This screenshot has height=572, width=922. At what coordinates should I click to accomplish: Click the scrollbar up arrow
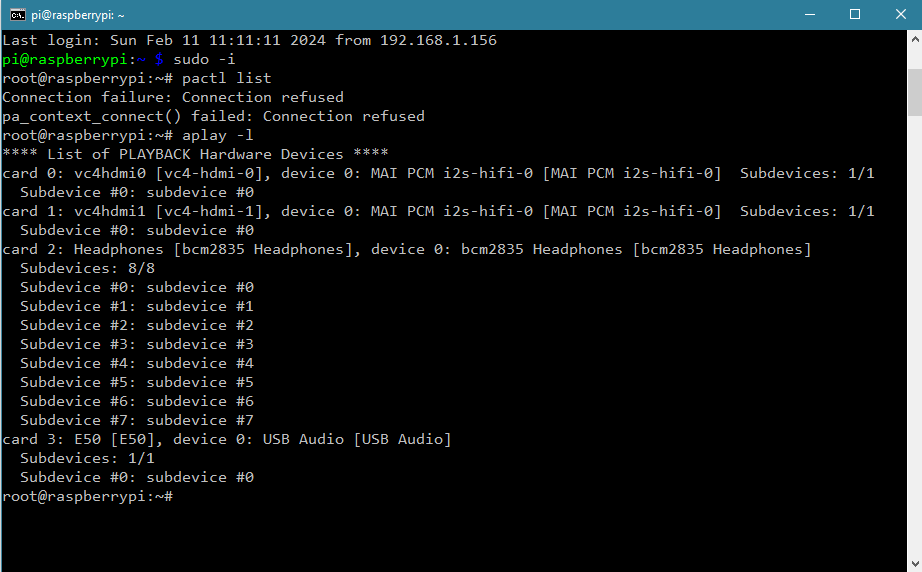click(x=915, y=39)
